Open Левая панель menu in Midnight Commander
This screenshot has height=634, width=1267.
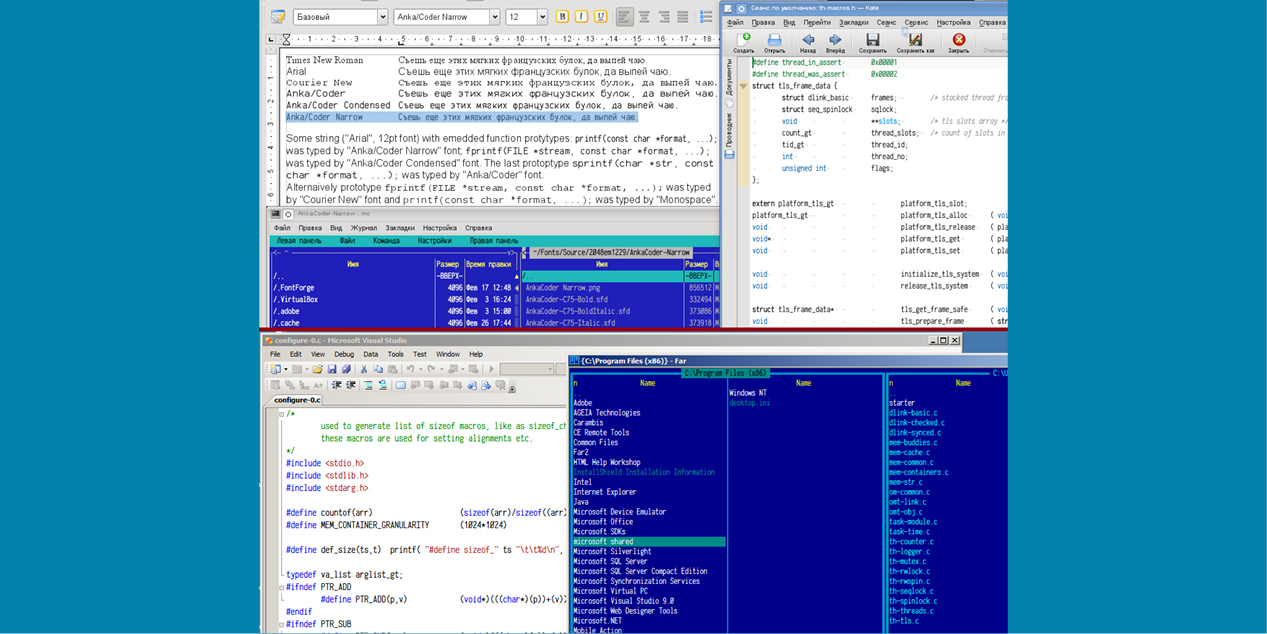[x=299, y=241]
